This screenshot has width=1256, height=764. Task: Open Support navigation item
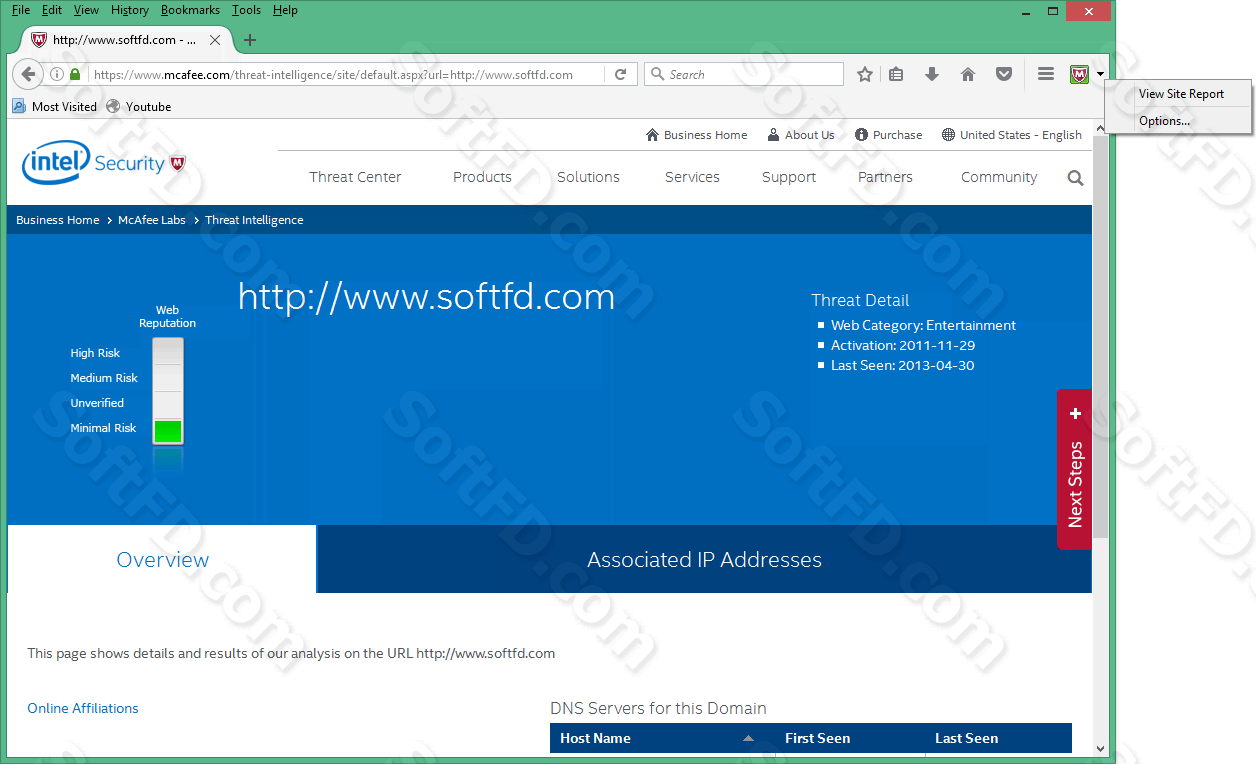[789, 177]
